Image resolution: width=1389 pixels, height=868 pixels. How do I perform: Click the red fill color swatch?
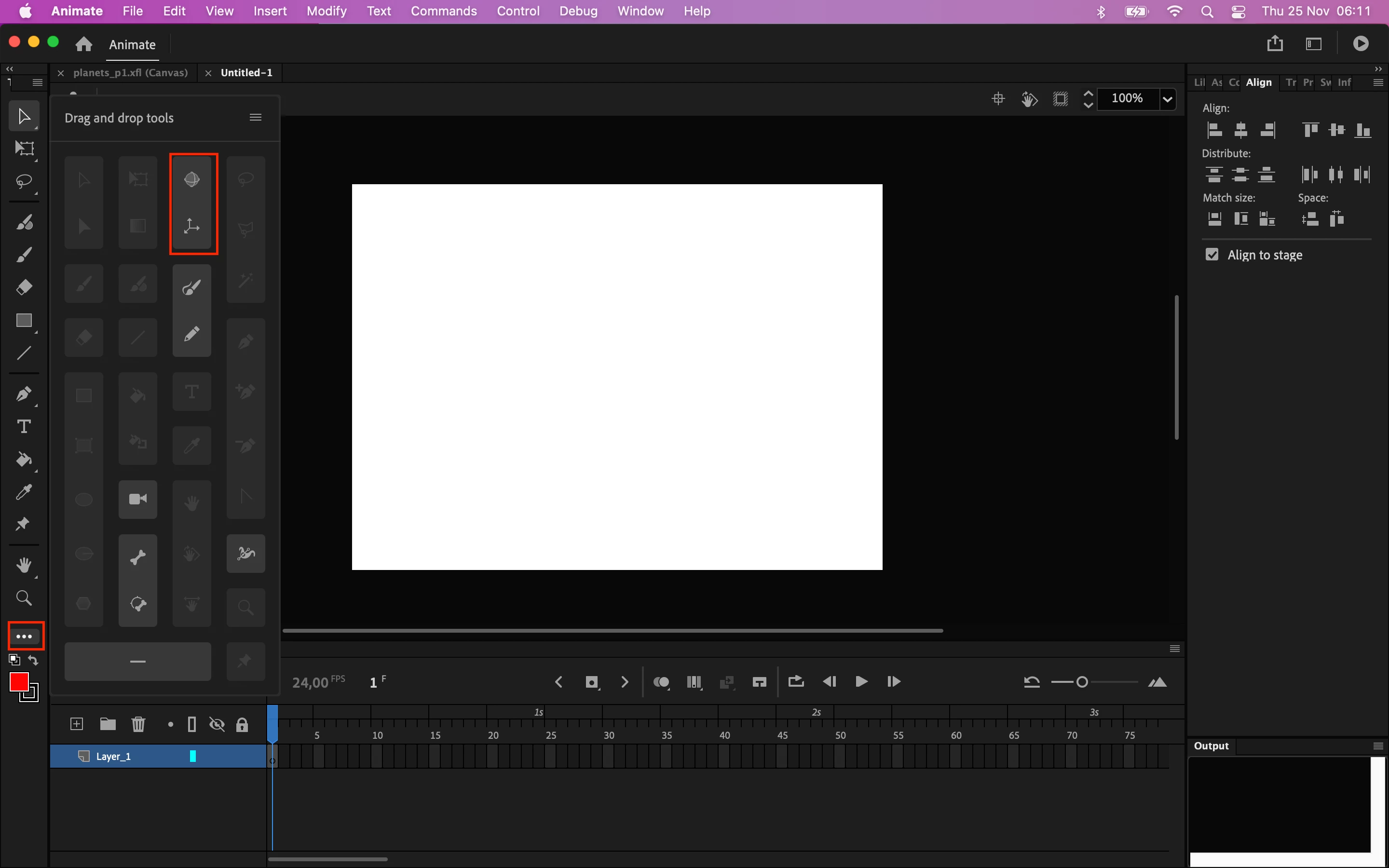19,682
